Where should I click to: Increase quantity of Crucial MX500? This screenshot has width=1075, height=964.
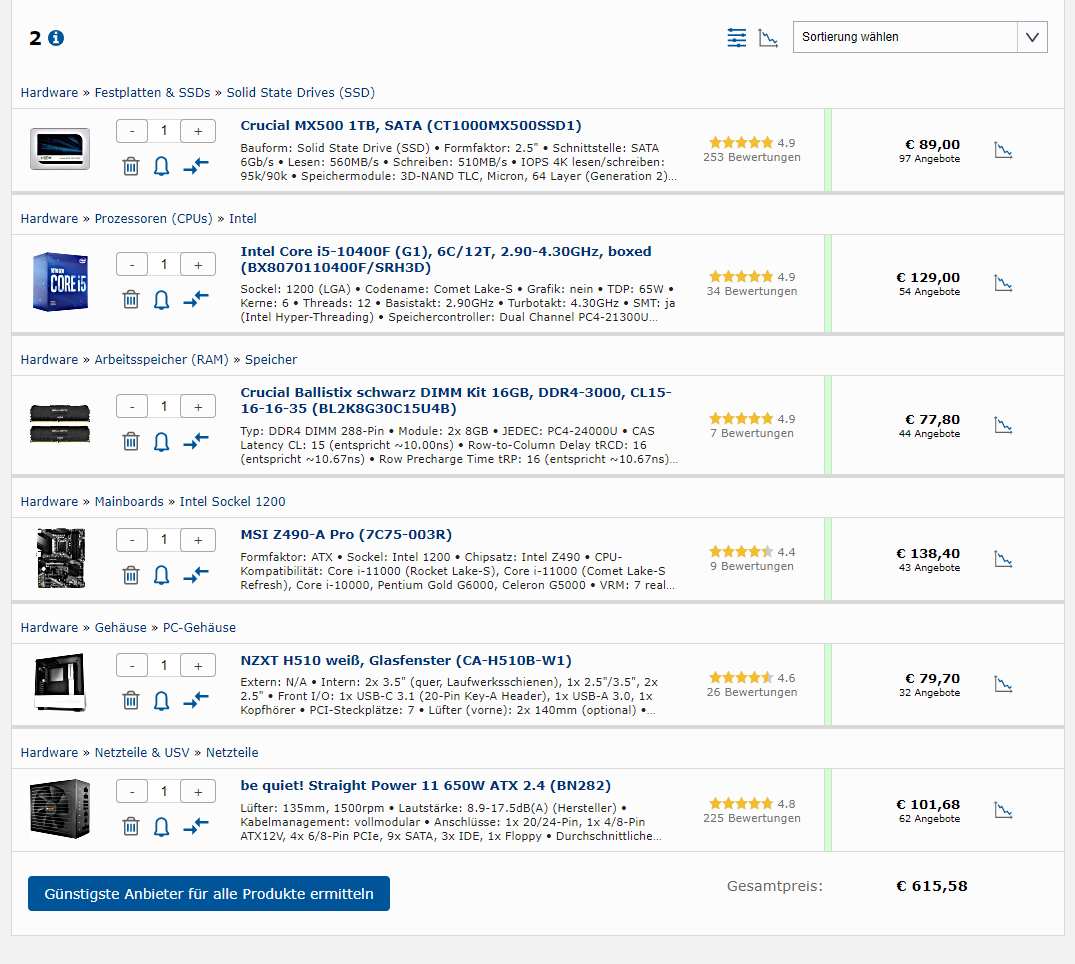(x=198, y=131)
